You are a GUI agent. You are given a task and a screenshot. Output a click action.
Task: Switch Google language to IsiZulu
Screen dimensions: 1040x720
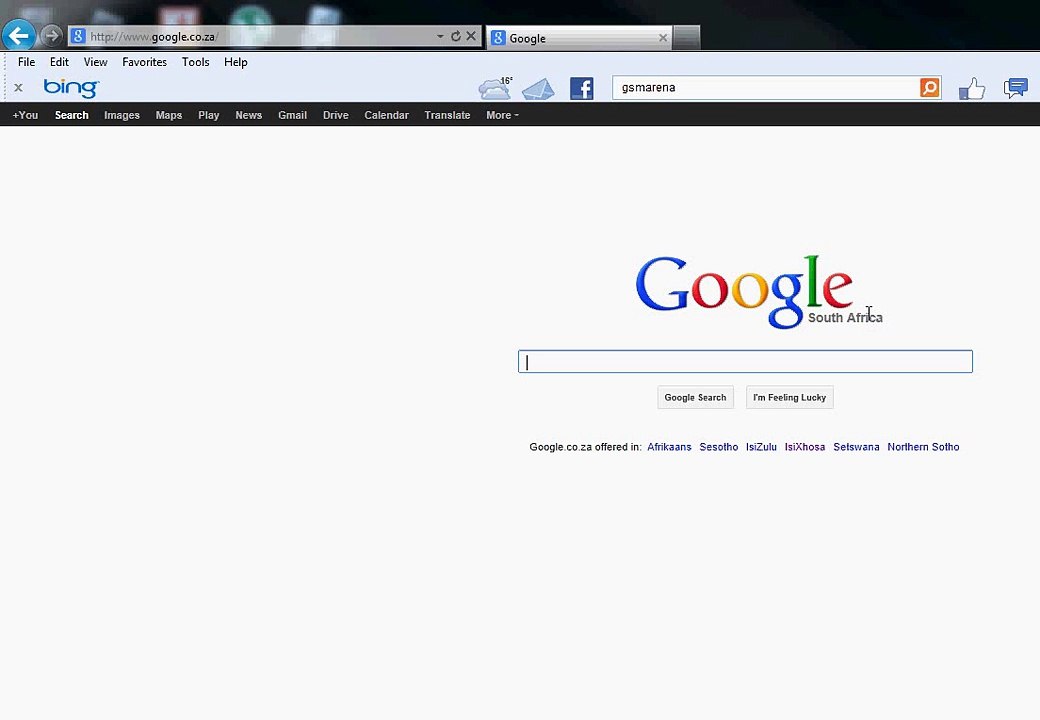click(761, 447)
